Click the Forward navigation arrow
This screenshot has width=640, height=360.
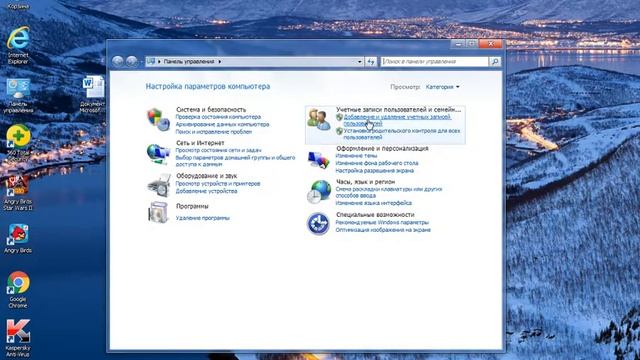click(x=131, y=61)
